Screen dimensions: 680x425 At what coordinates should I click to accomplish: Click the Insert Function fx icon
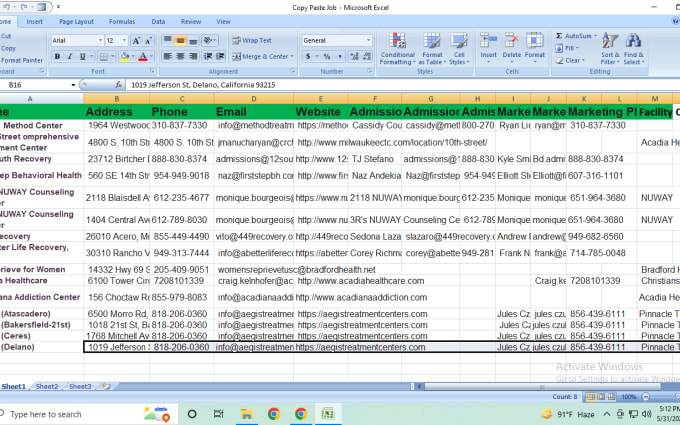pos(118,85)
